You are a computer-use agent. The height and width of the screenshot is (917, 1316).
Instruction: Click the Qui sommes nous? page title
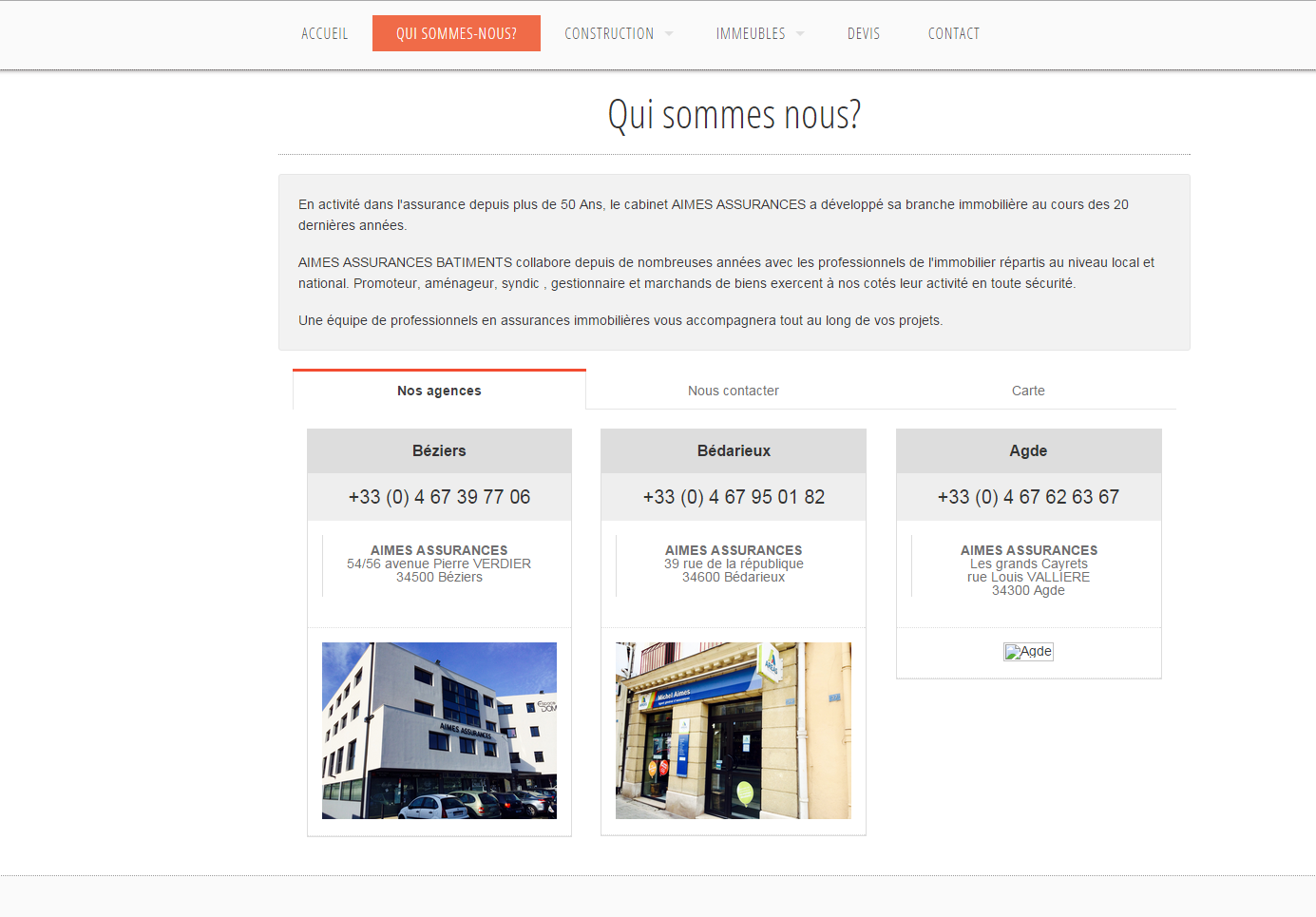point(734,115)
